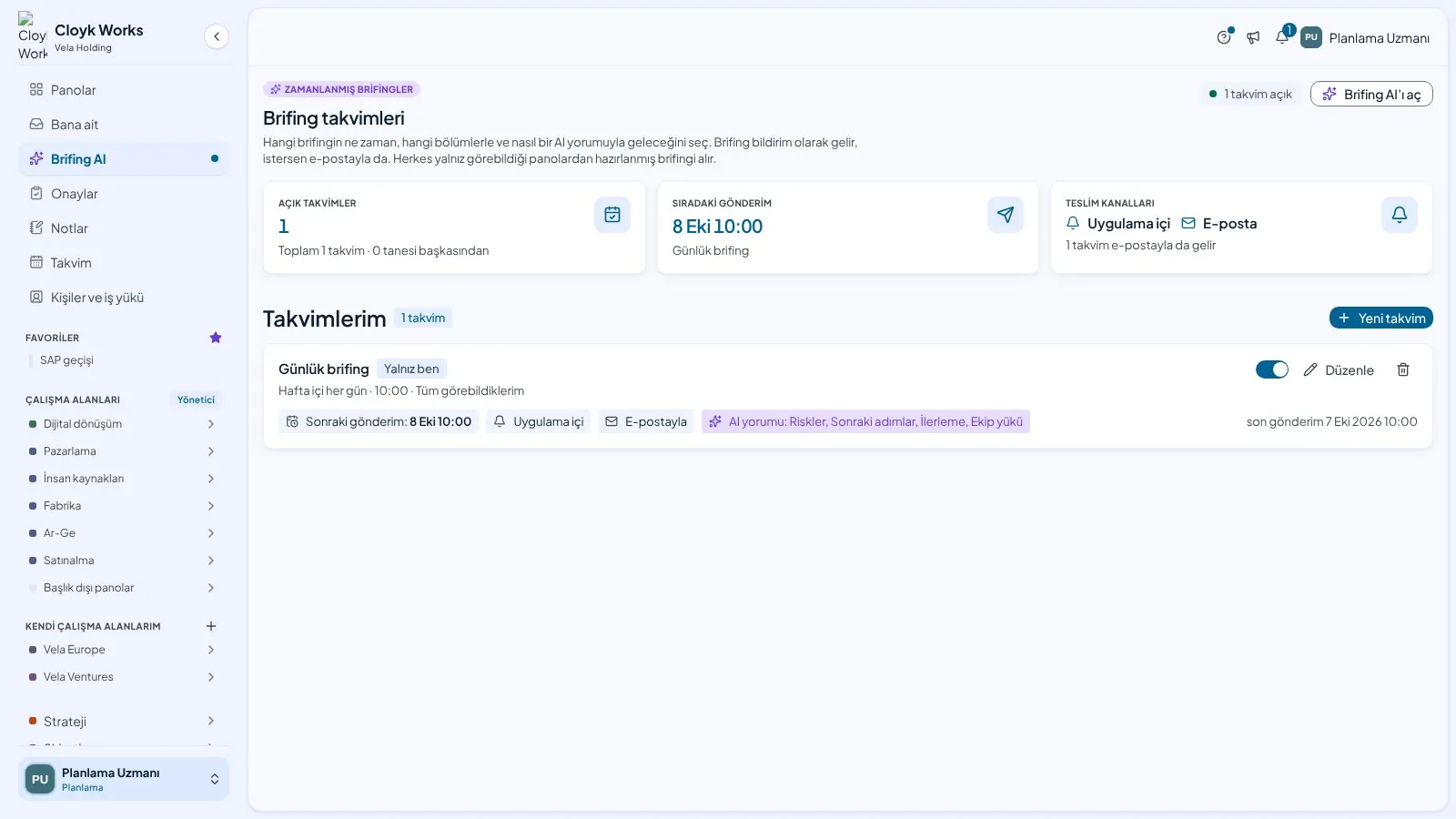Click the paper plane icon on the Sıradaki Gönderim card

coord(1006,215)
